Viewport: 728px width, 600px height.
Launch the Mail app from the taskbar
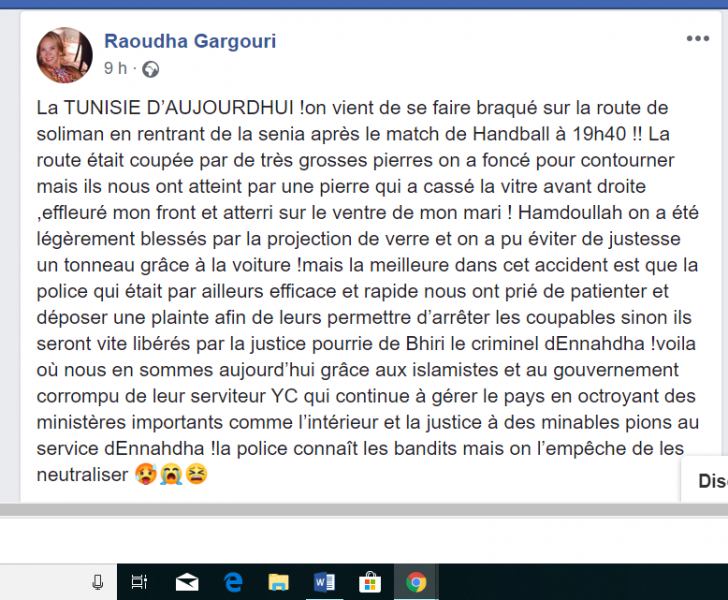[x=187, y=582]
